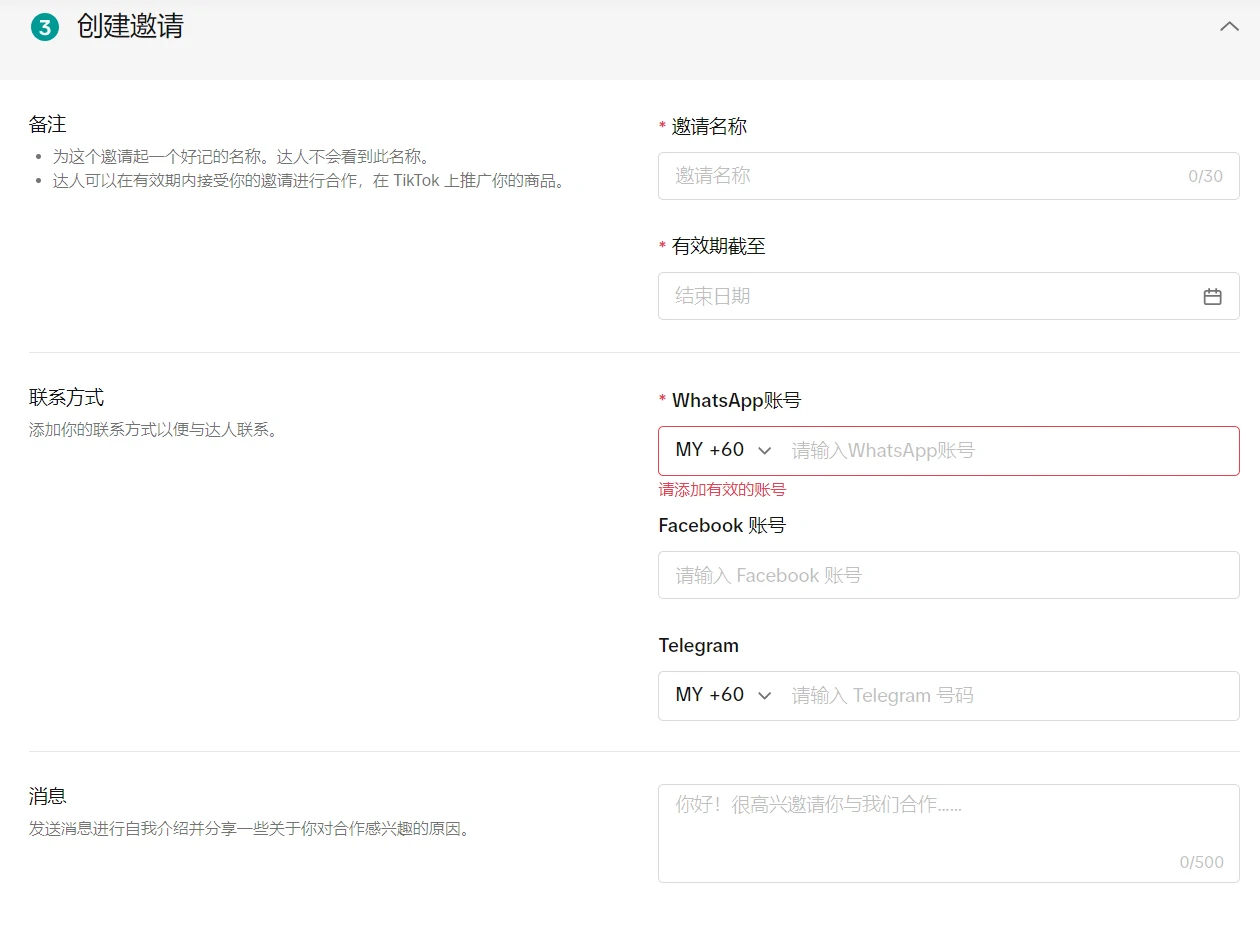This screenshot has height=938, width=1260.
Task: Click the 有效期截至 field label
Action: tap(718, 246)
